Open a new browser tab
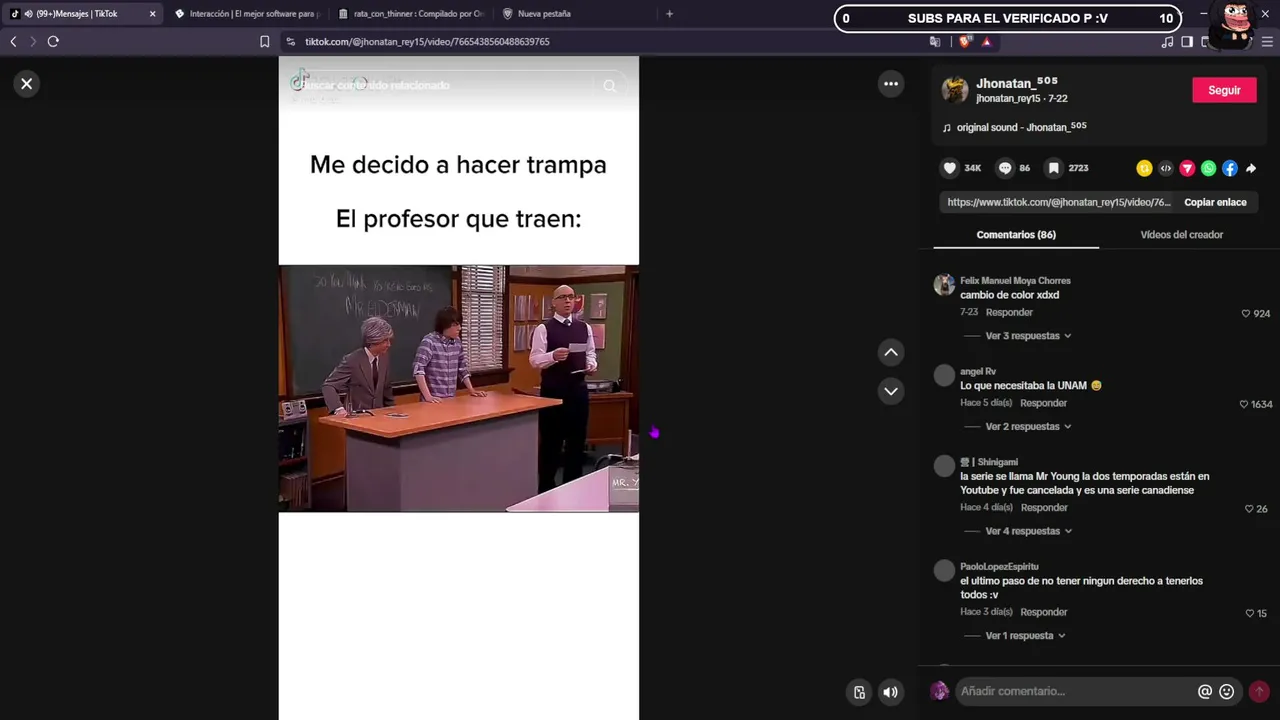 669,14
